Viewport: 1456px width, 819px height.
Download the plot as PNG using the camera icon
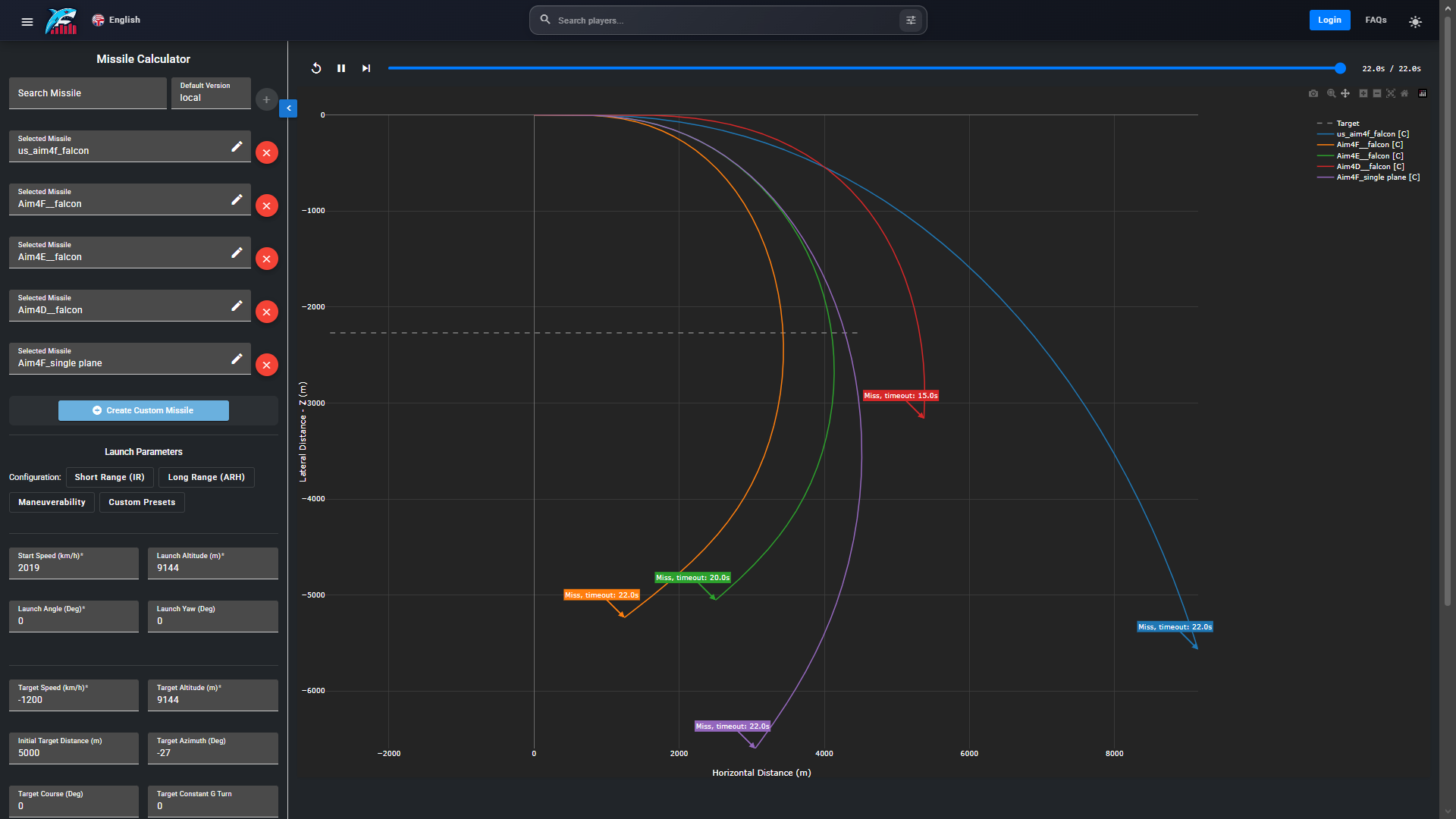[1313, 93]
